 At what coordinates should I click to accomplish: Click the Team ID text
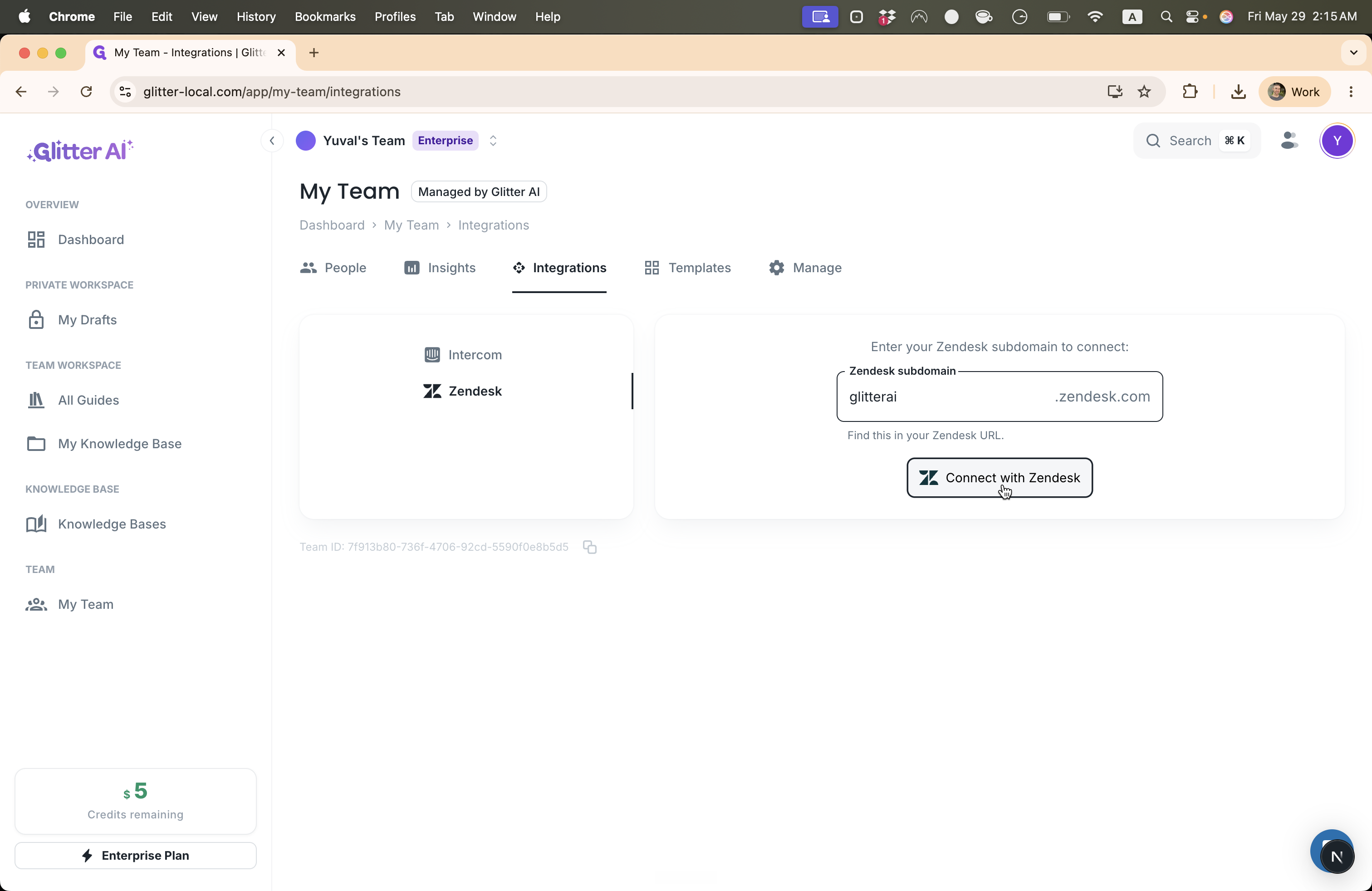pos(434,548)
